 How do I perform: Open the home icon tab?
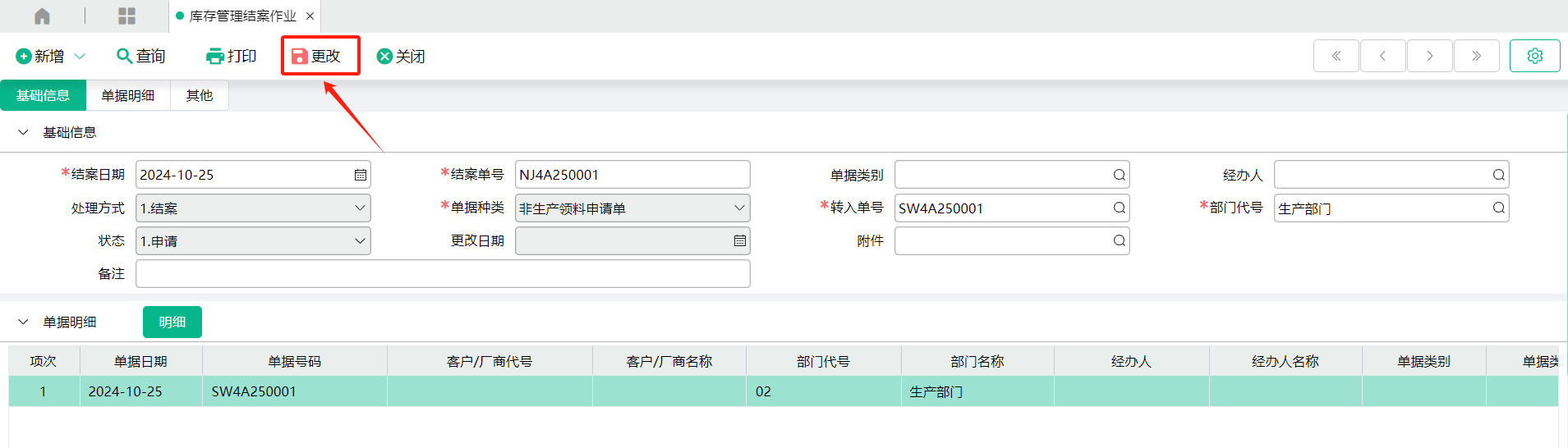[42, 16]
